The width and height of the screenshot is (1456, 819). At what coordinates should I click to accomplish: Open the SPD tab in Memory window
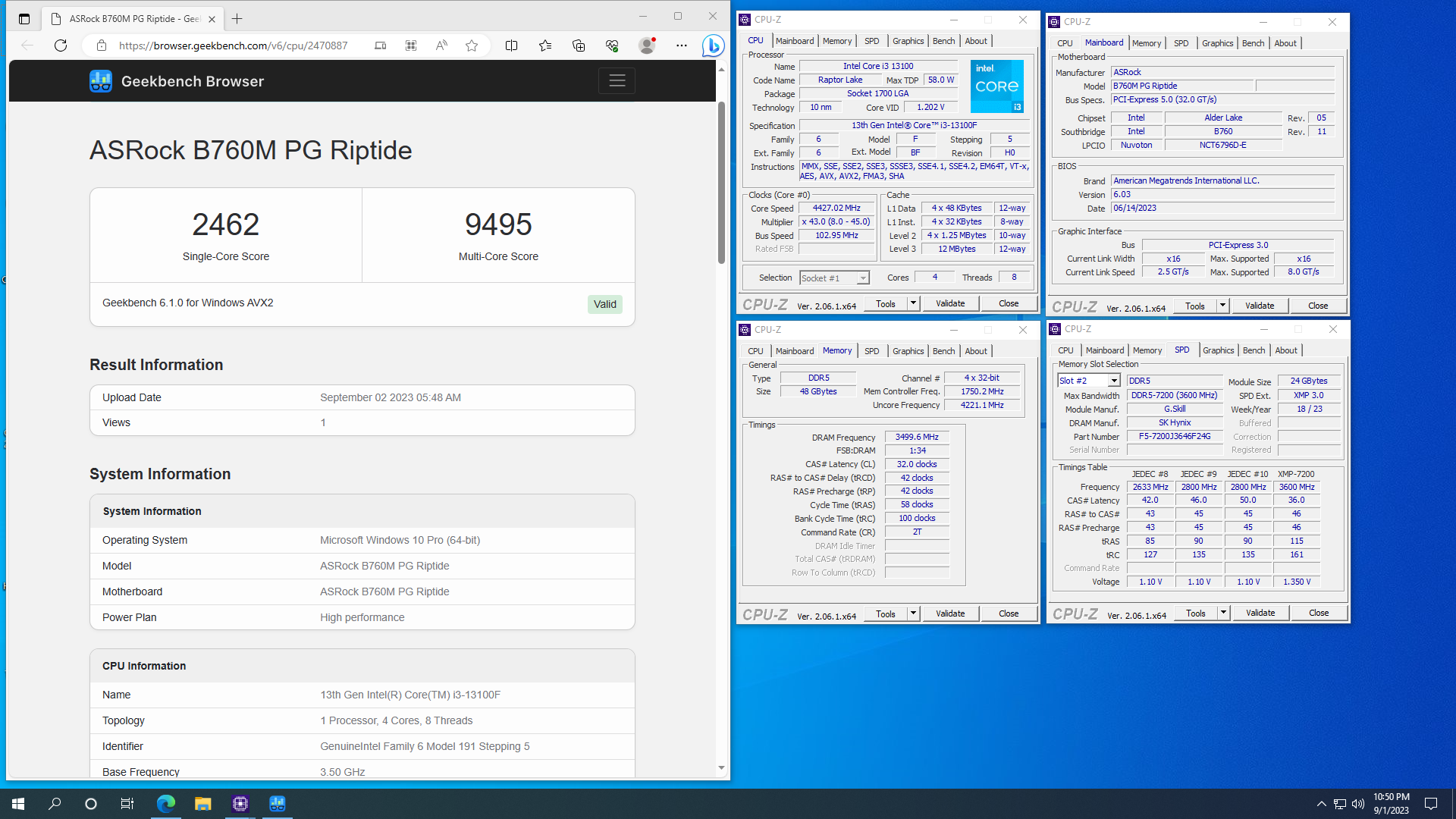click(x=871, y=351)
